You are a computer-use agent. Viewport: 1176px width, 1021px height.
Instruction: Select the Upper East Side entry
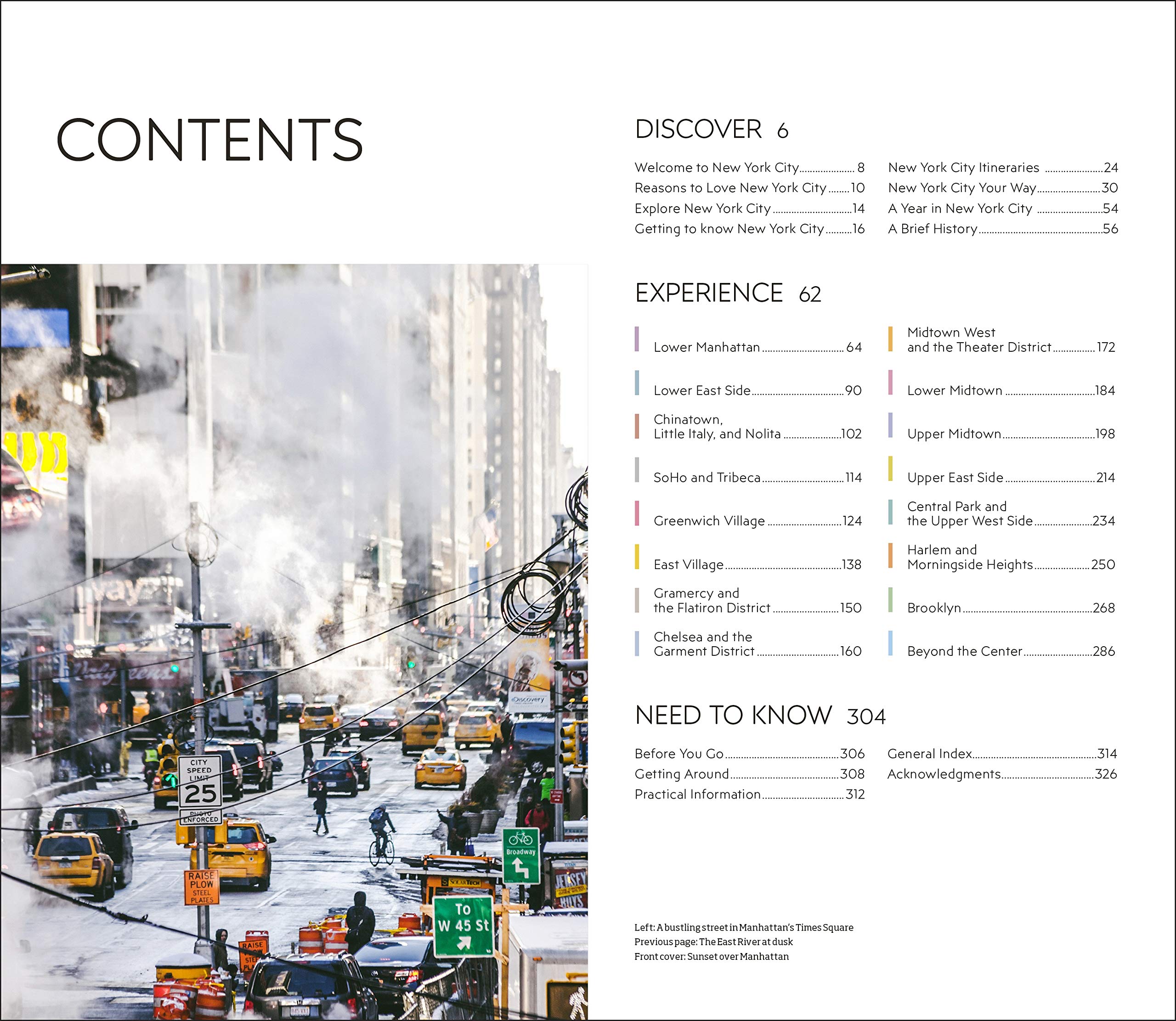[x=955, y=478]
